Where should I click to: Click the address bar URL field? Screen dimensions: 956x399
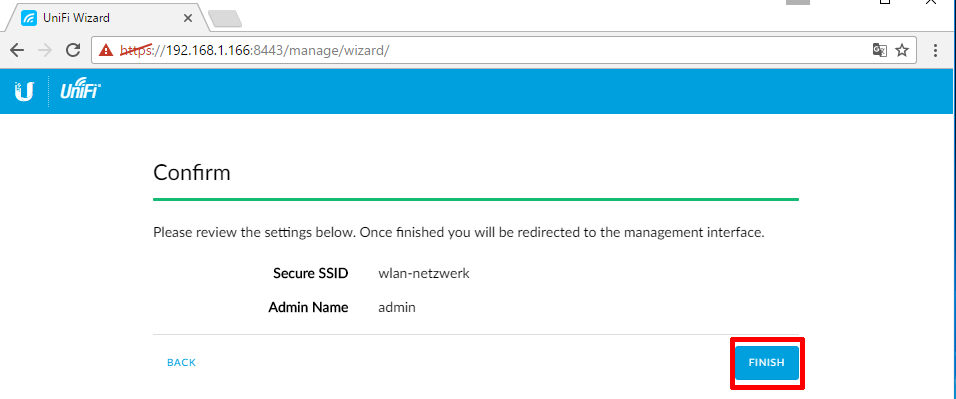click(504, 50)
